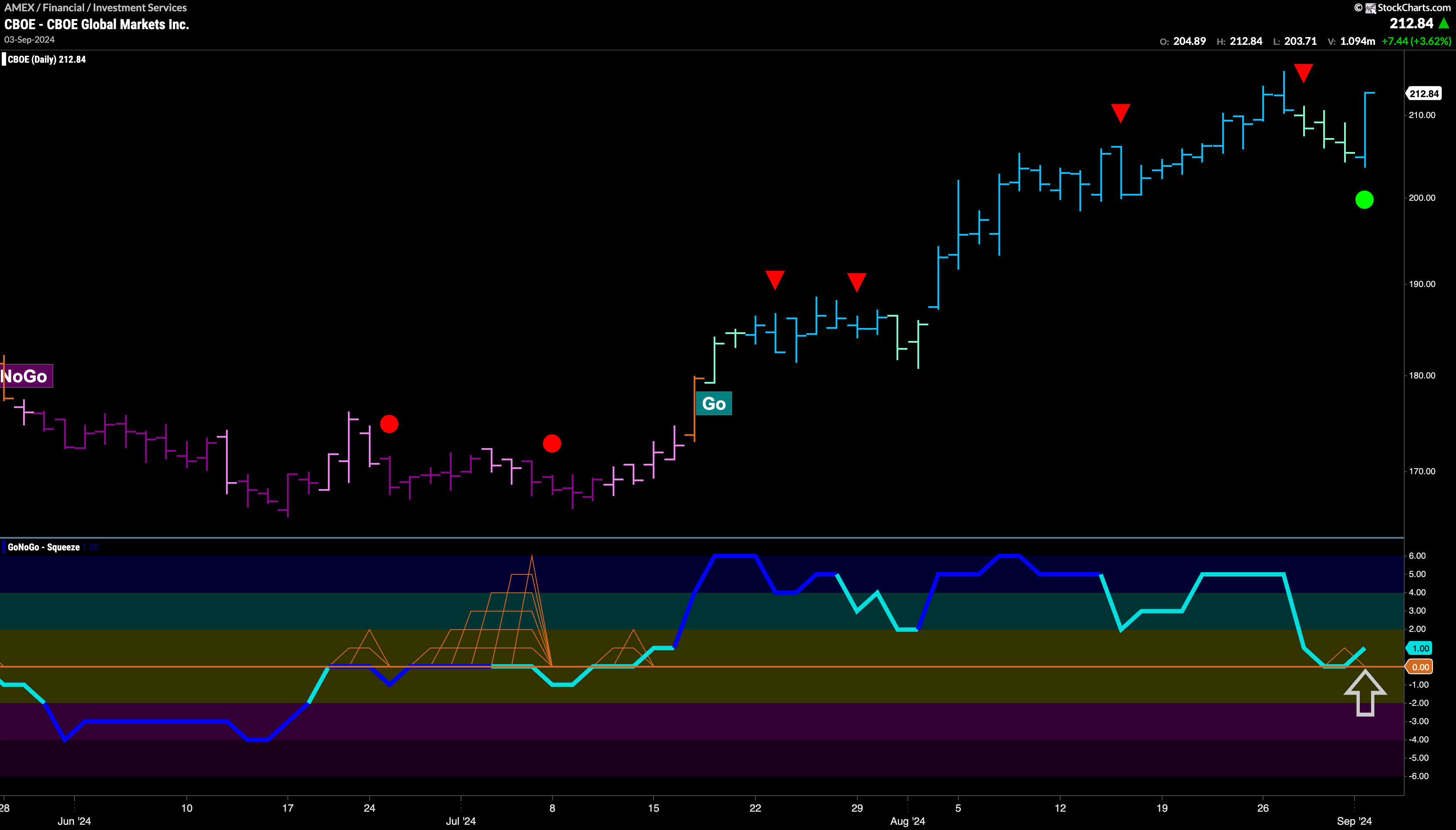Click the red triangle marker near 29 July

(x=856, y=282)
